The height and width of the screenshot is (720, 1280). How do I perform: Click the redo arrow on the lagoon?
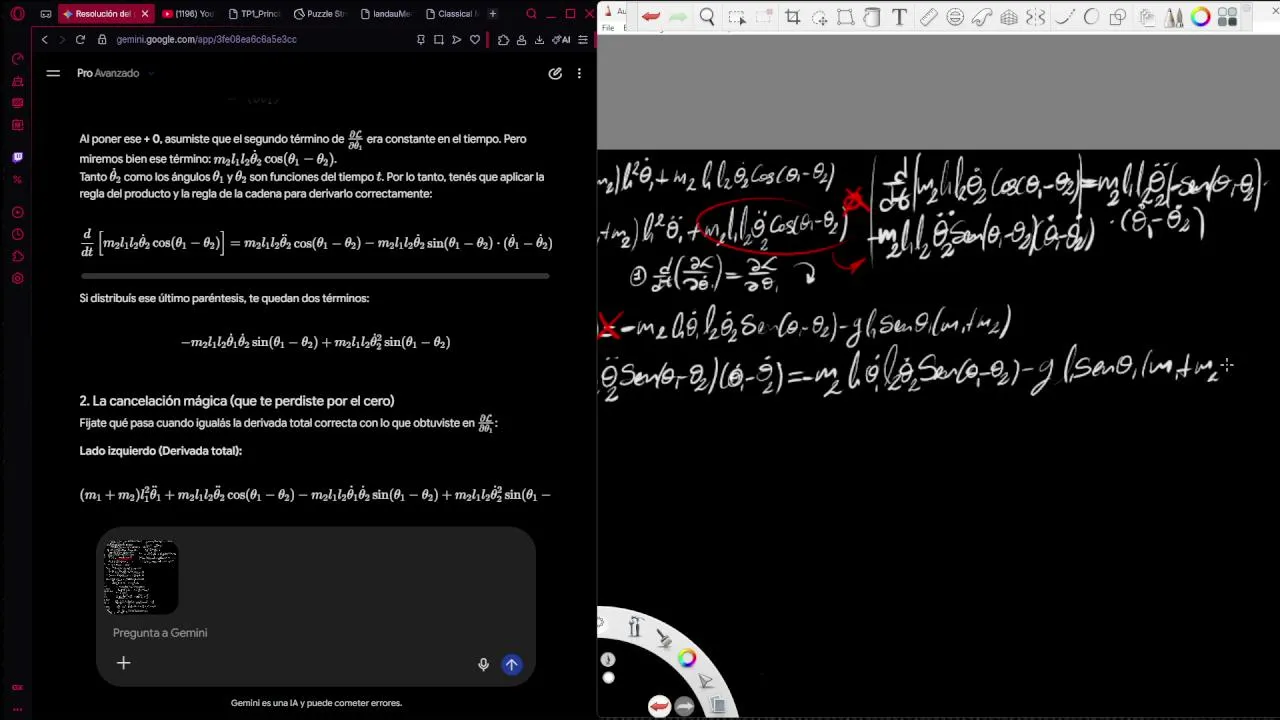tap(684, 706)
